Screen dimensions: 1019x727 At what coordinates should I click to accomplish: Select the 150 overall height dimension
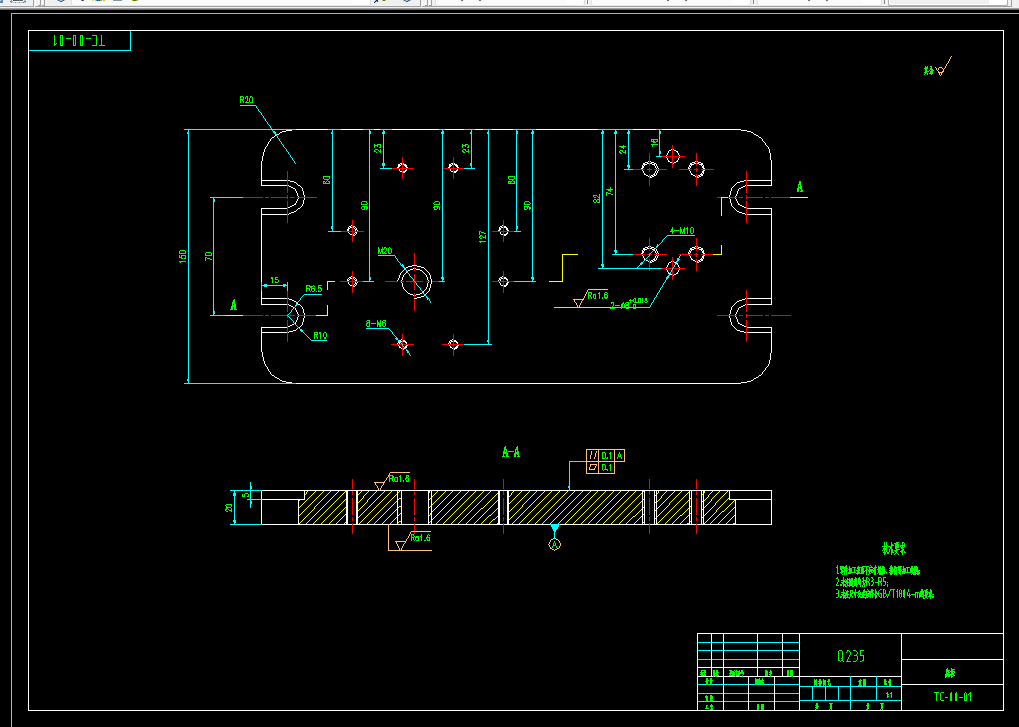click(183, 257)
